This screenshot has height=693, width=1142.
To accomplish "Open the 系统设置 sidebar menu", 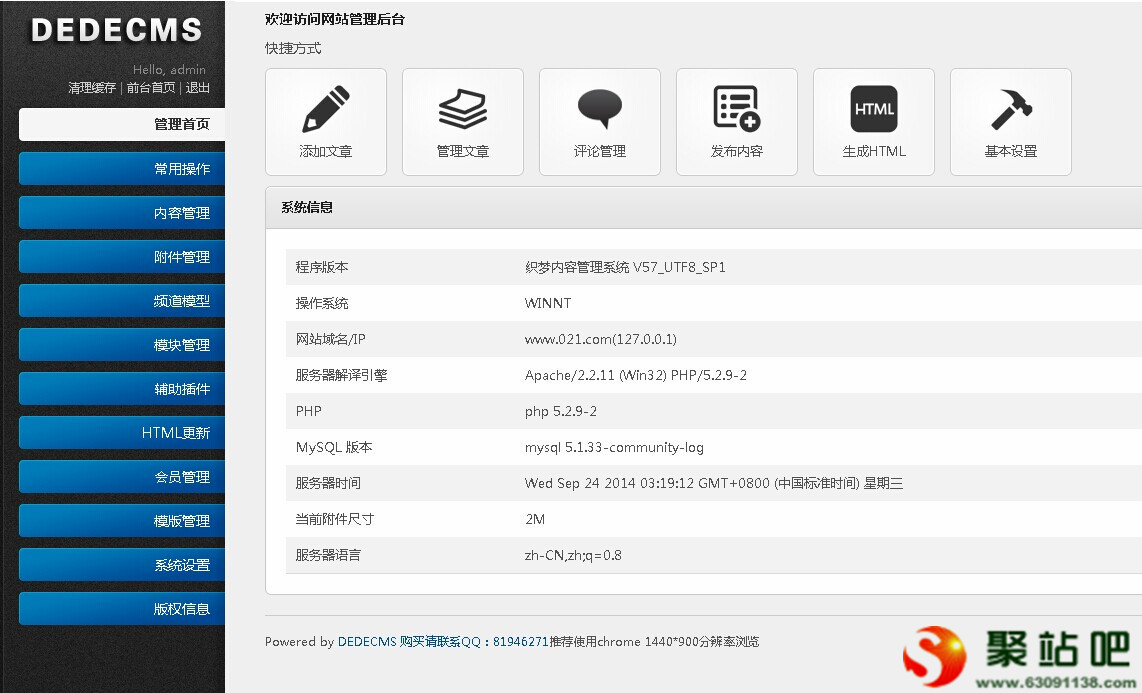I will [122, 565].
